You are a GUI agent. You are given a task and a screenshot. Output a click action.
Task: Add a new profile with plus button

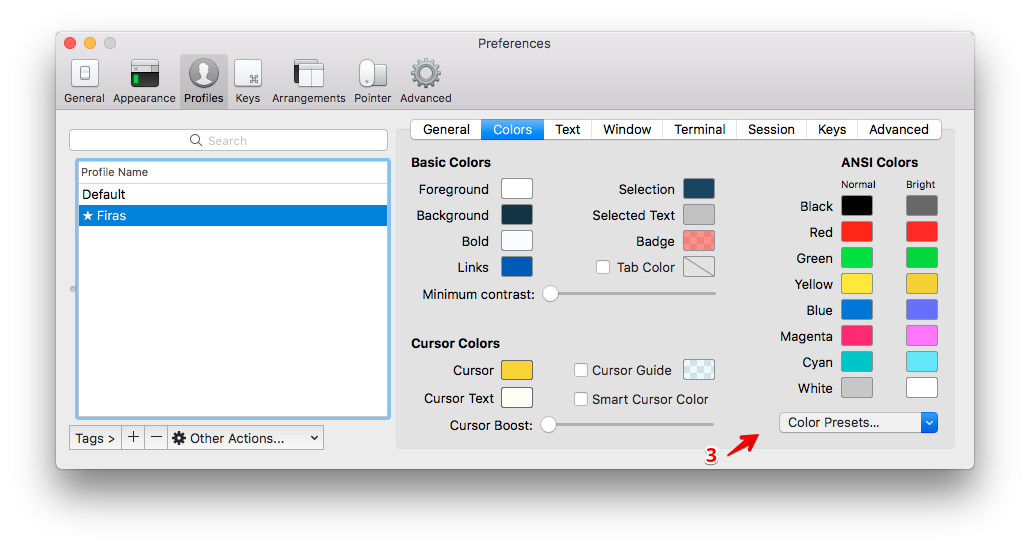[x=133, y=437]
